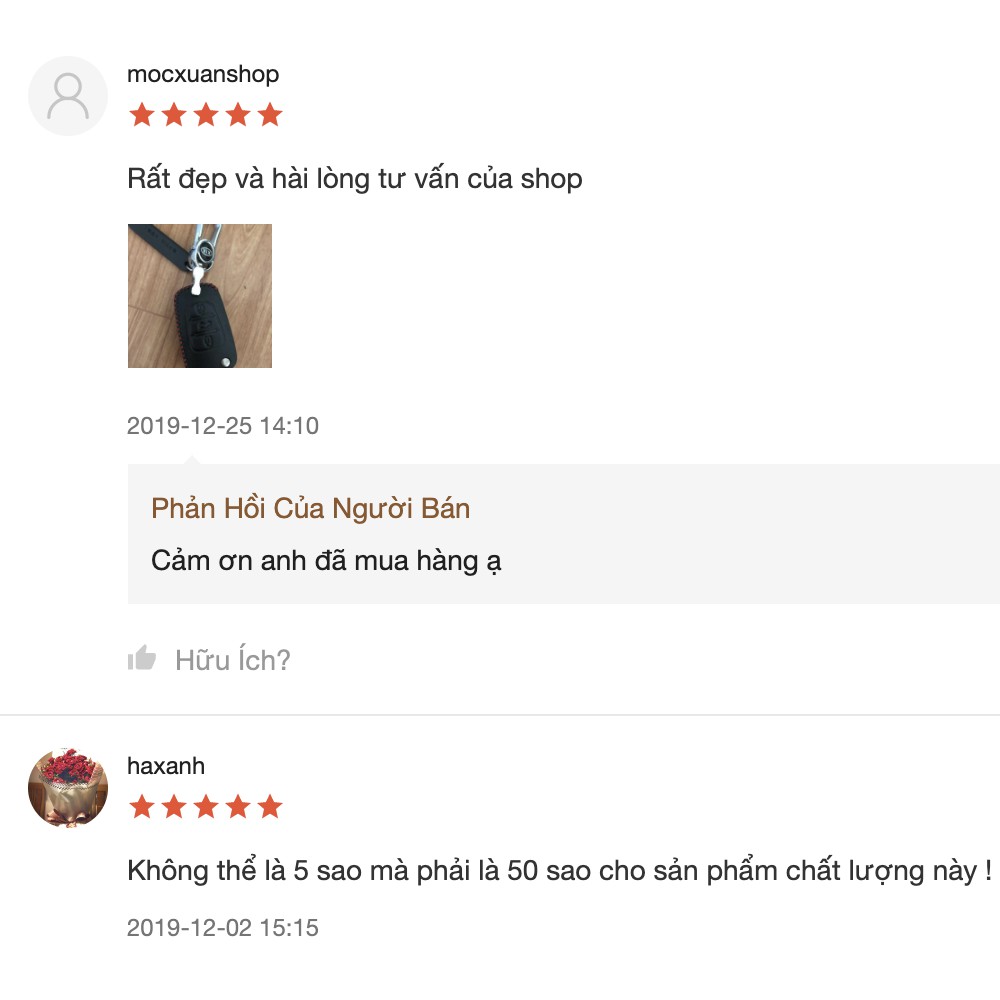Viewport: 1000px width, 1000px height.
Task: Open the car key case review photo
Action: tap(200, 296)
